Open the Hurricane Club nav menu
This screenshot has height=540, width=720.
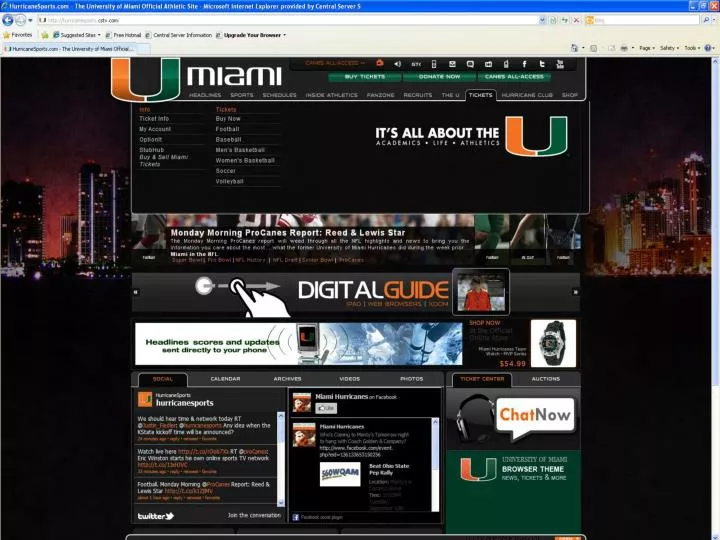pyautogui.click(x=527, y=95)
